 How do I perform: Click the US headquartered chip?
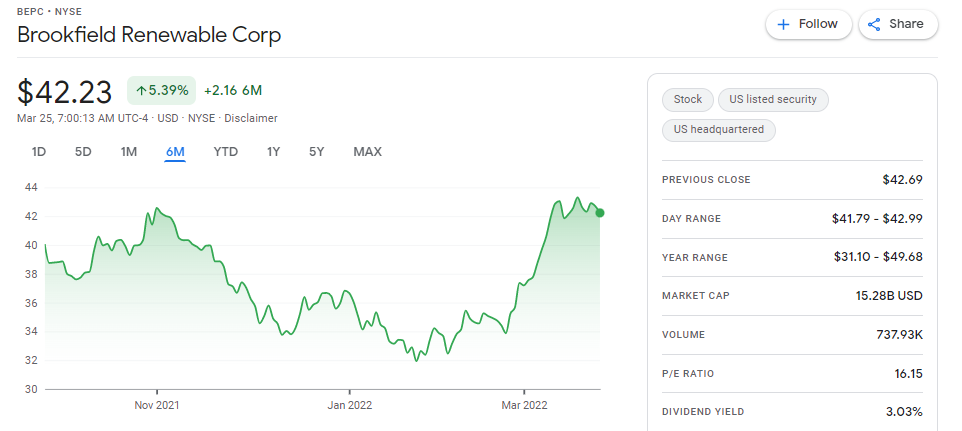point(718,130)
